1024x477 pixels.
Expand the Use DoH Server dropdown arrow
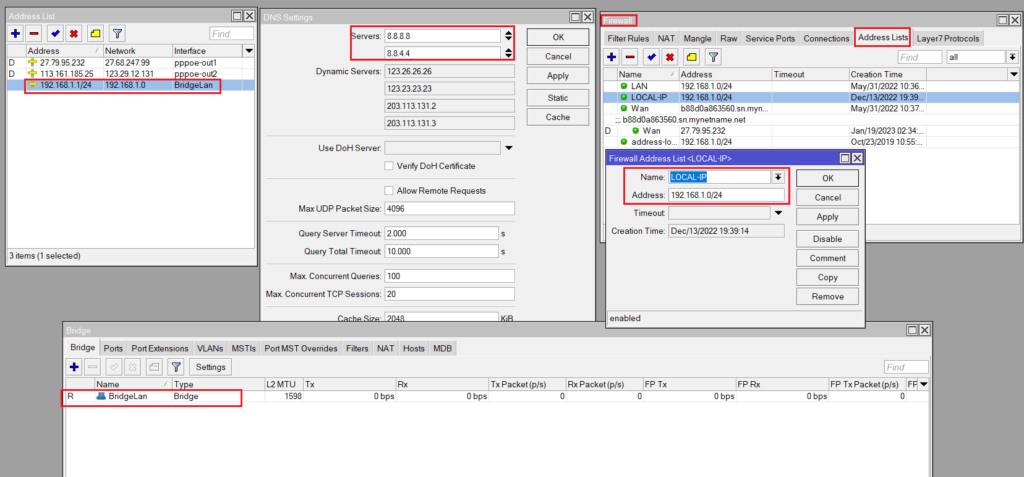point(509,148)
